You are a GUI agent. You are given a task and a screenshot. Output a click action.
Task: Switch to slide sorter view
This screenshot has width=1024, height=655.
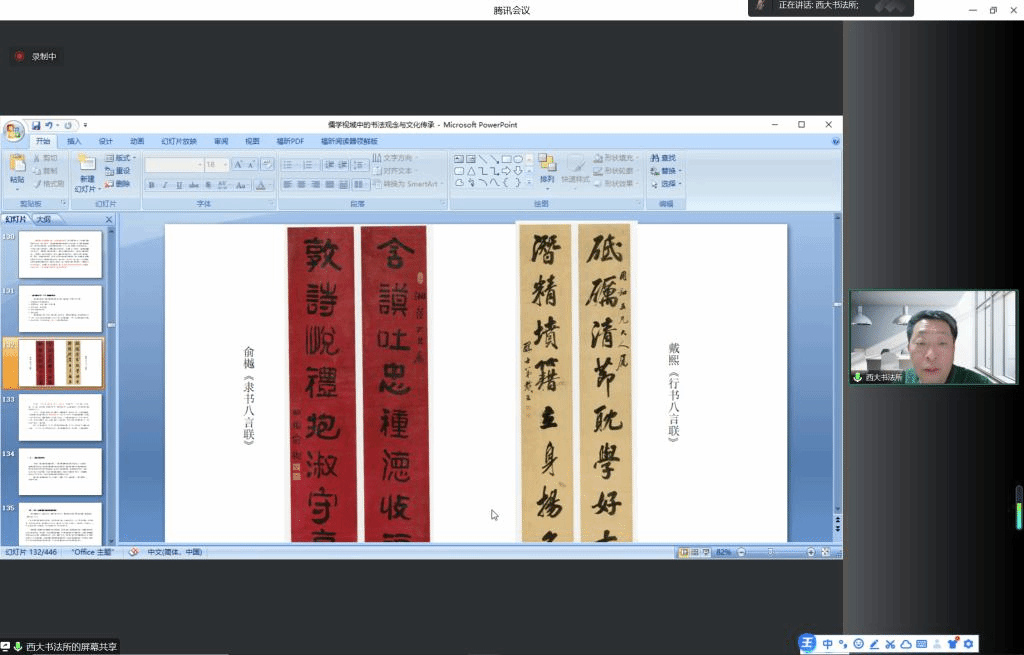coord(695,552)
